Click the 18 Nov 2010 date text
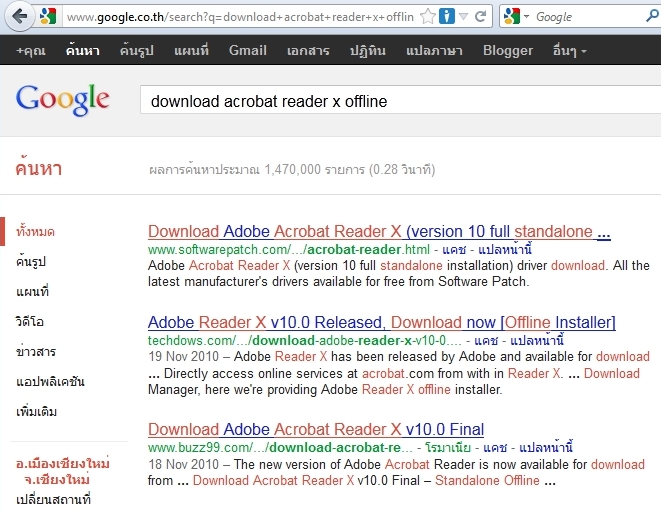661x511 pixels. [183, 465]
